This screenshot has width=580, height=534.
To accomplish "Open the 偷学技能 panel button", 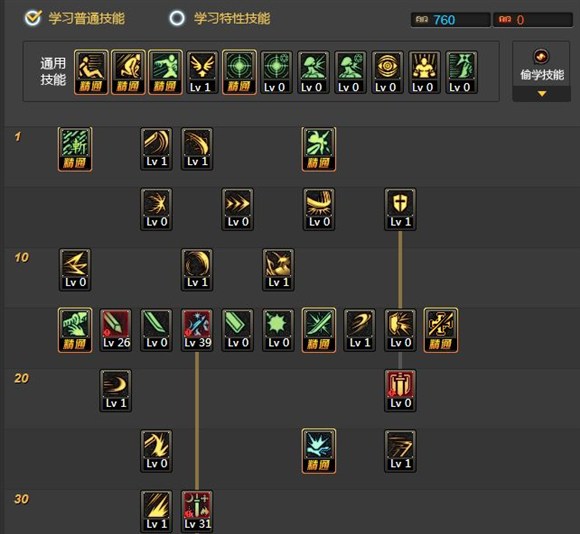I will [542, 66].
